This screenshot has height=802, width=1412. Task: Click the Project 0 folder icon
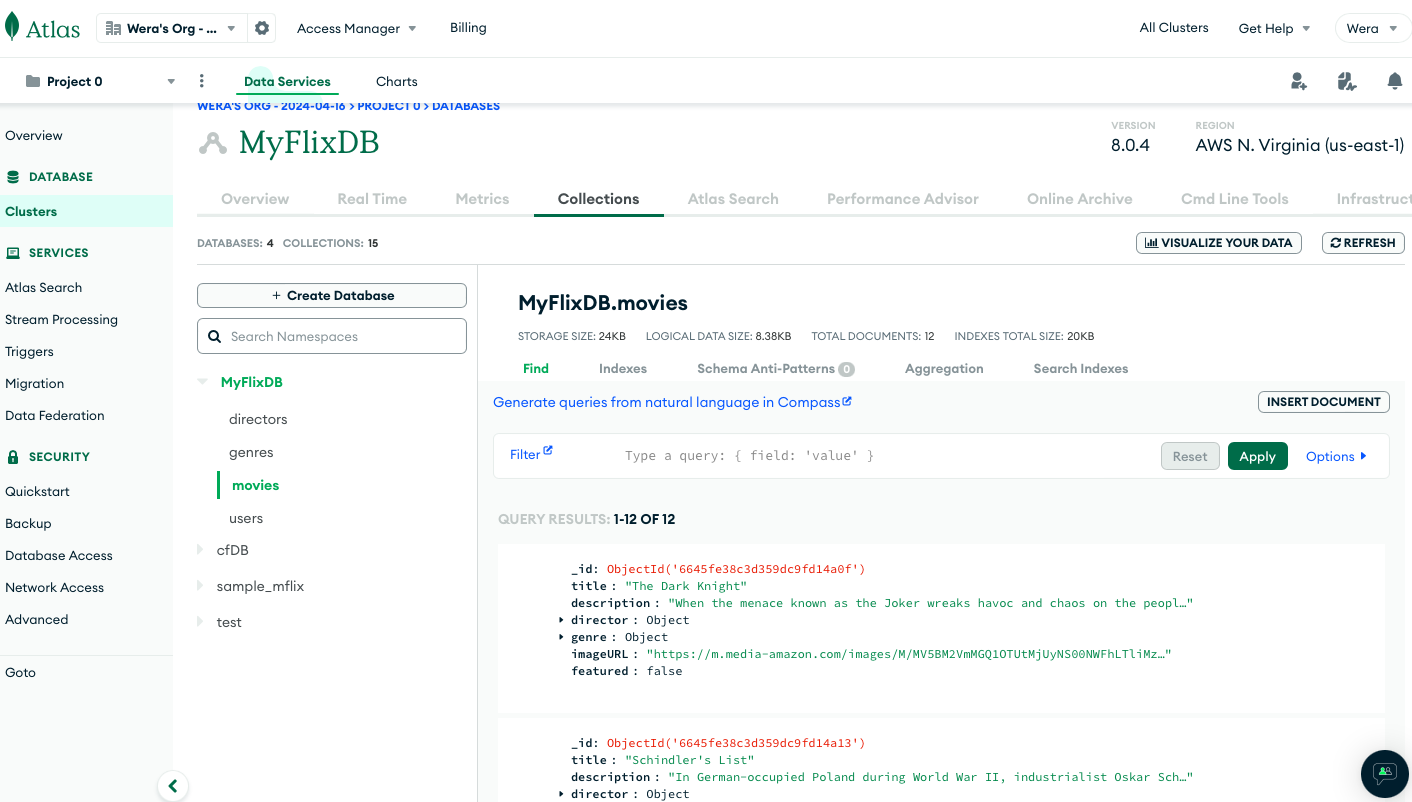(x=33, y=81)
